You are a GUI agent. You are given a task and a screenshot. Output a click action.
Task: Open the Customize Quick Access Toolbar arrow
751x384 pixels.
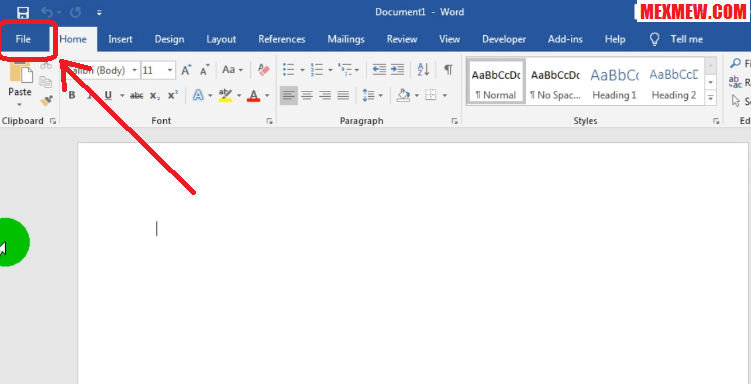pyautogui.click(x=99, y=12)
